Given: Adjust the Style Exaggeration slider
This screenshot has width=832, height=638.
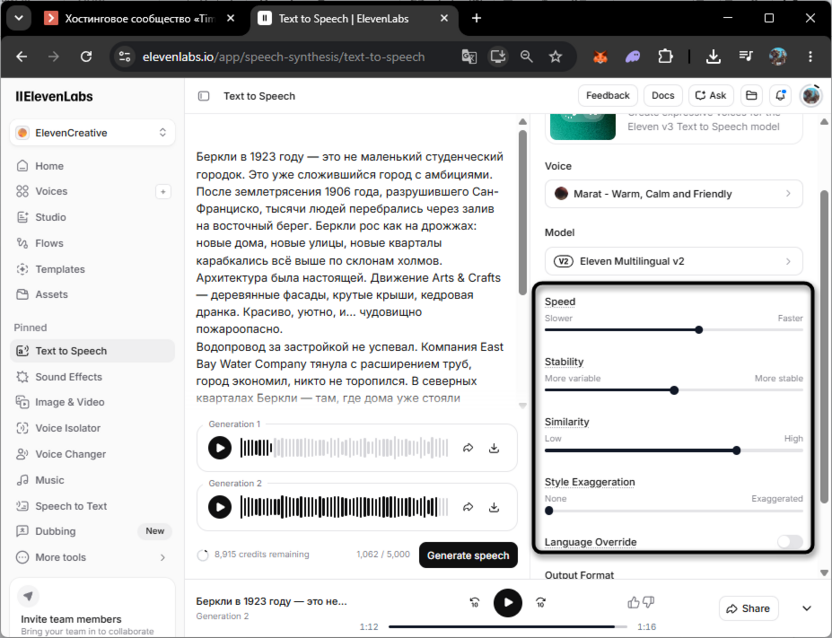Looking at the screenshot, I should (549, 511).
